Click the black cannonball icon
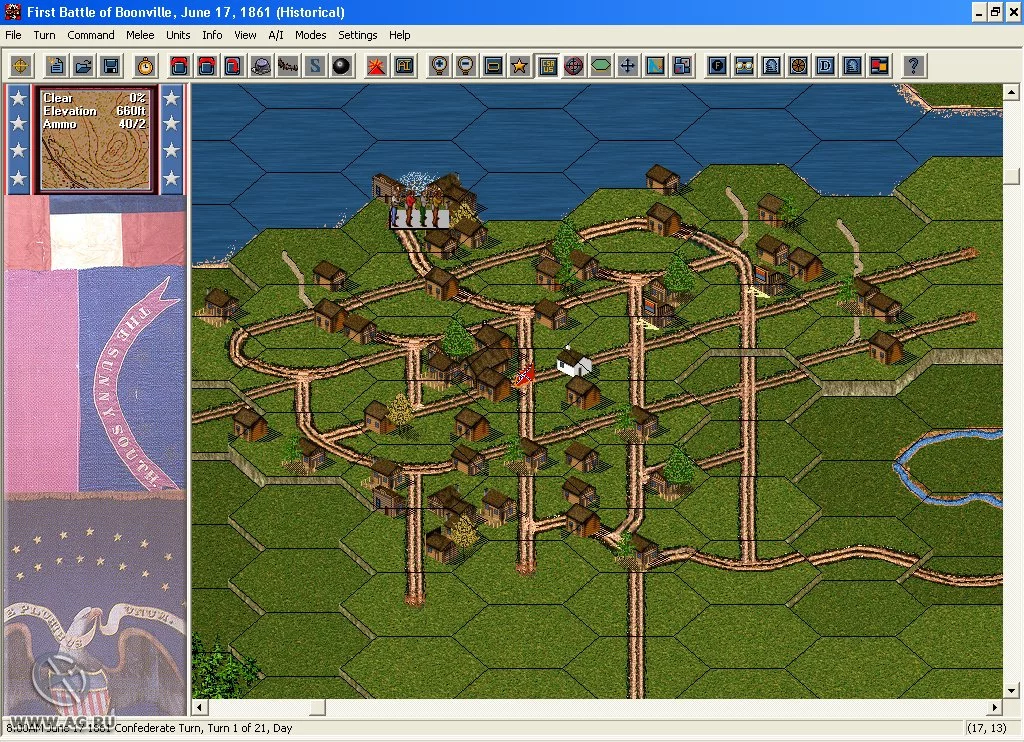Viewport: 1024px width, 742px height. 342,66
